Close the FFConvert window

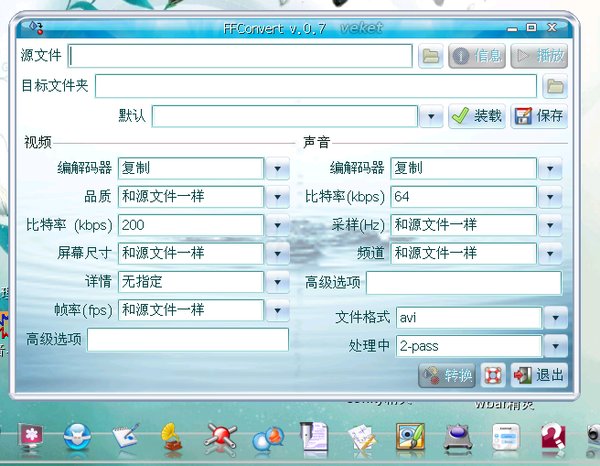click(x=552, y=28)
